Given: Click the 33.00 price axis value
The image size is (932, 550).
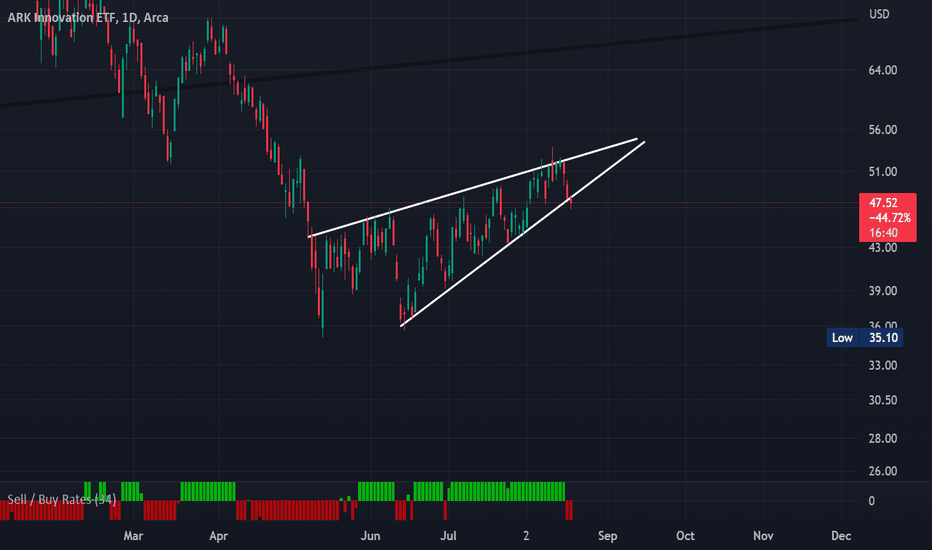Looking at the screenshot, I should click(x=883, y=365).
